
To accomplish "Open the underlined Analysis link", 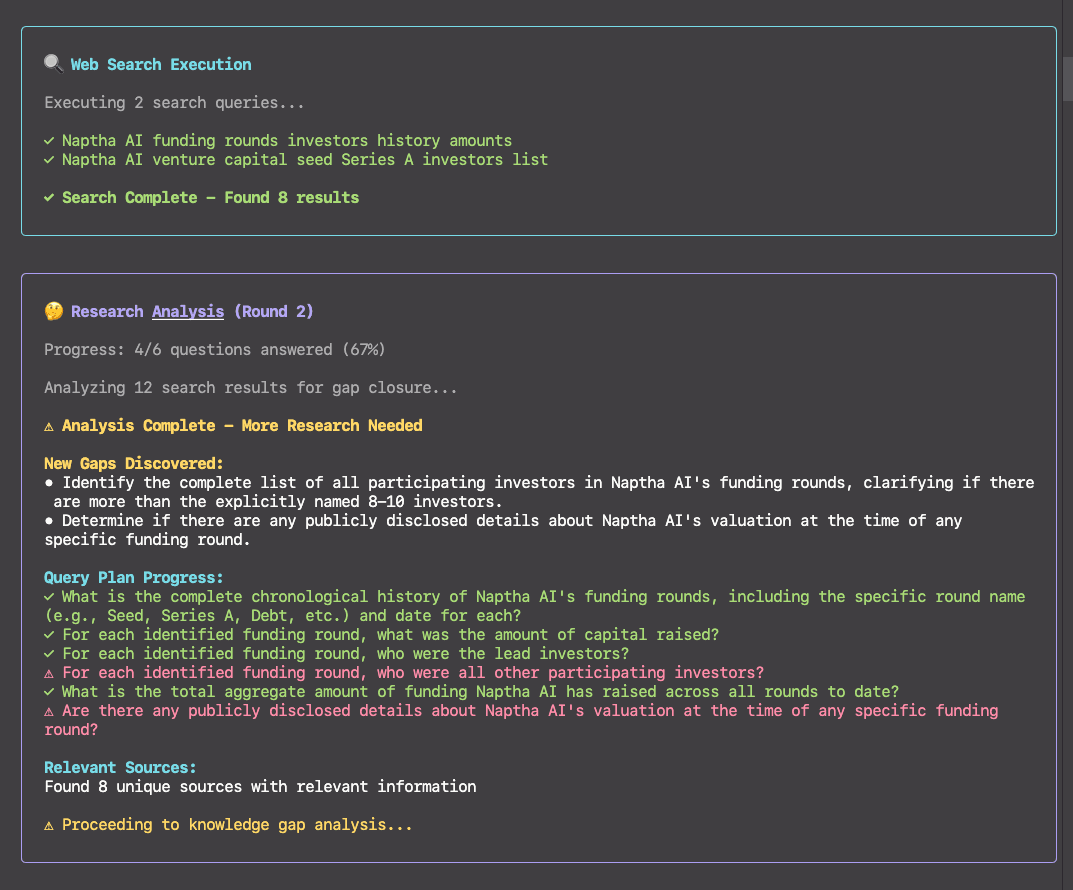I will click(x=188, y=312).
